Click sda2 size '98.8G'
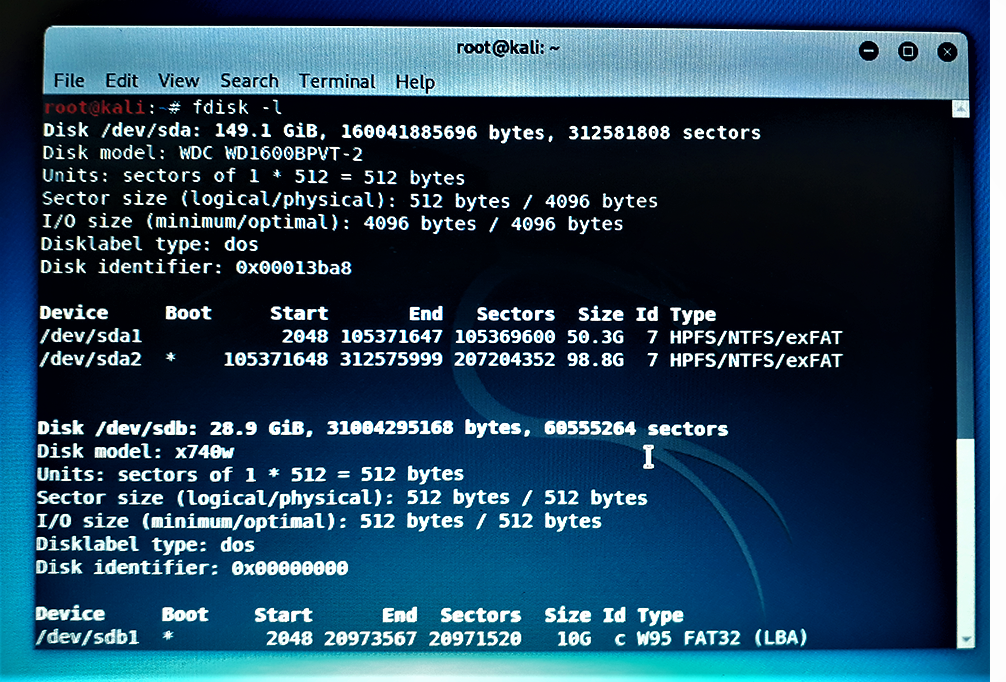 [595, 359]
